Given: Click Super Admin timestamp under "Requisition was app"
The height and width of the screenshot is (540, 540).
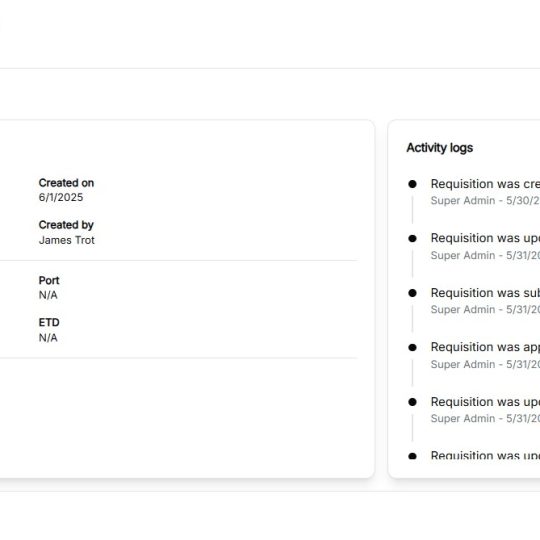Looking at the screenshot, I should point(485,364).
